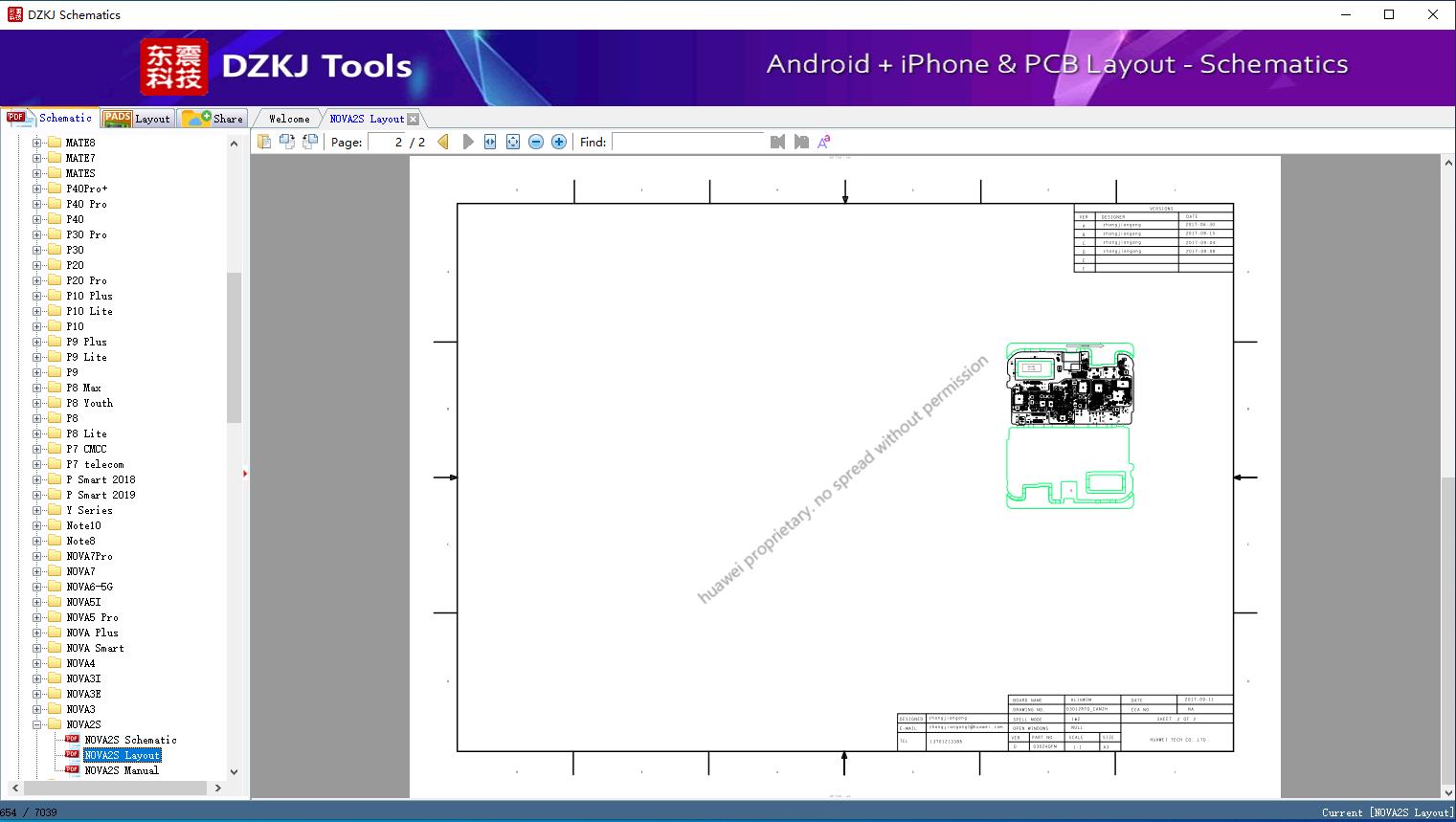Click the copy document icon in toolbar
The image size is (1456, 822).
point(264,142)
